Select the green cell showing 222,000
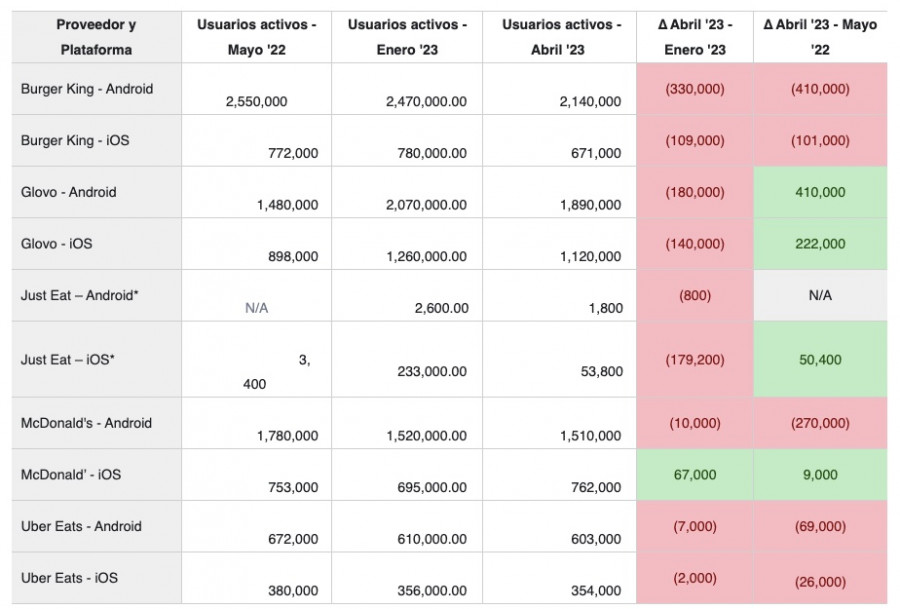This screenshot has height=609, width=900. 820,244
